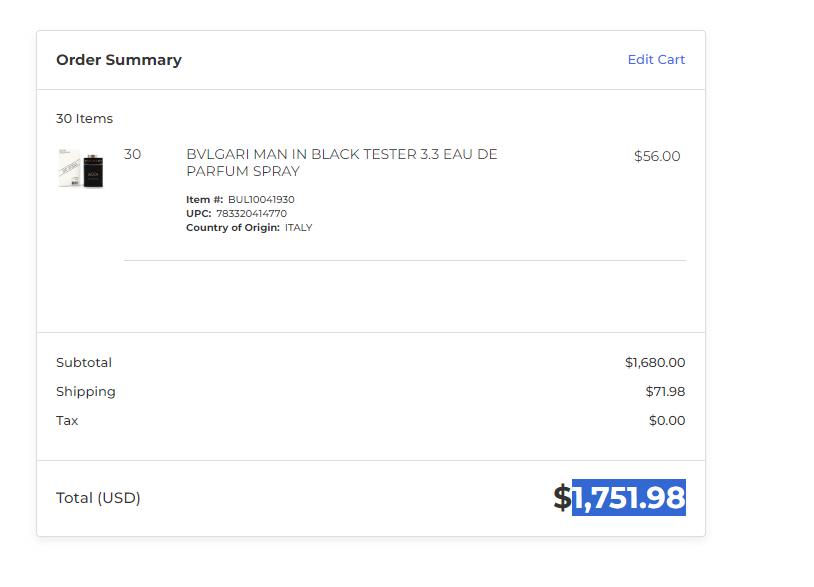The height and width of the screenshot is (587, 814).
Task: Click the shipping cost $71.98
Action: click(x=665, y=391)
